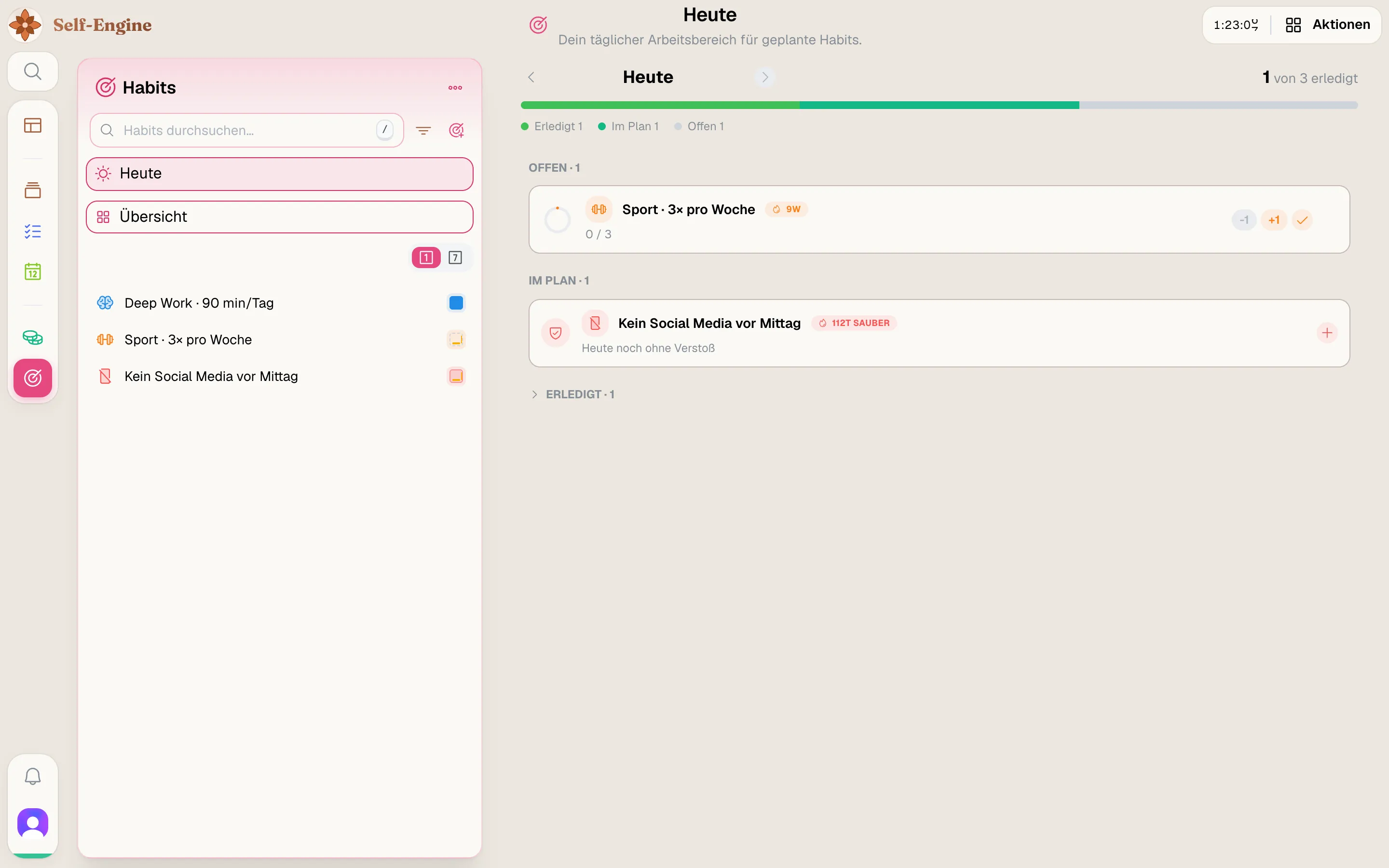Viewport: 1389px width, 868px height.
Task: Open the dashboard layout icon in sidebar
Action: click(33, 125)
